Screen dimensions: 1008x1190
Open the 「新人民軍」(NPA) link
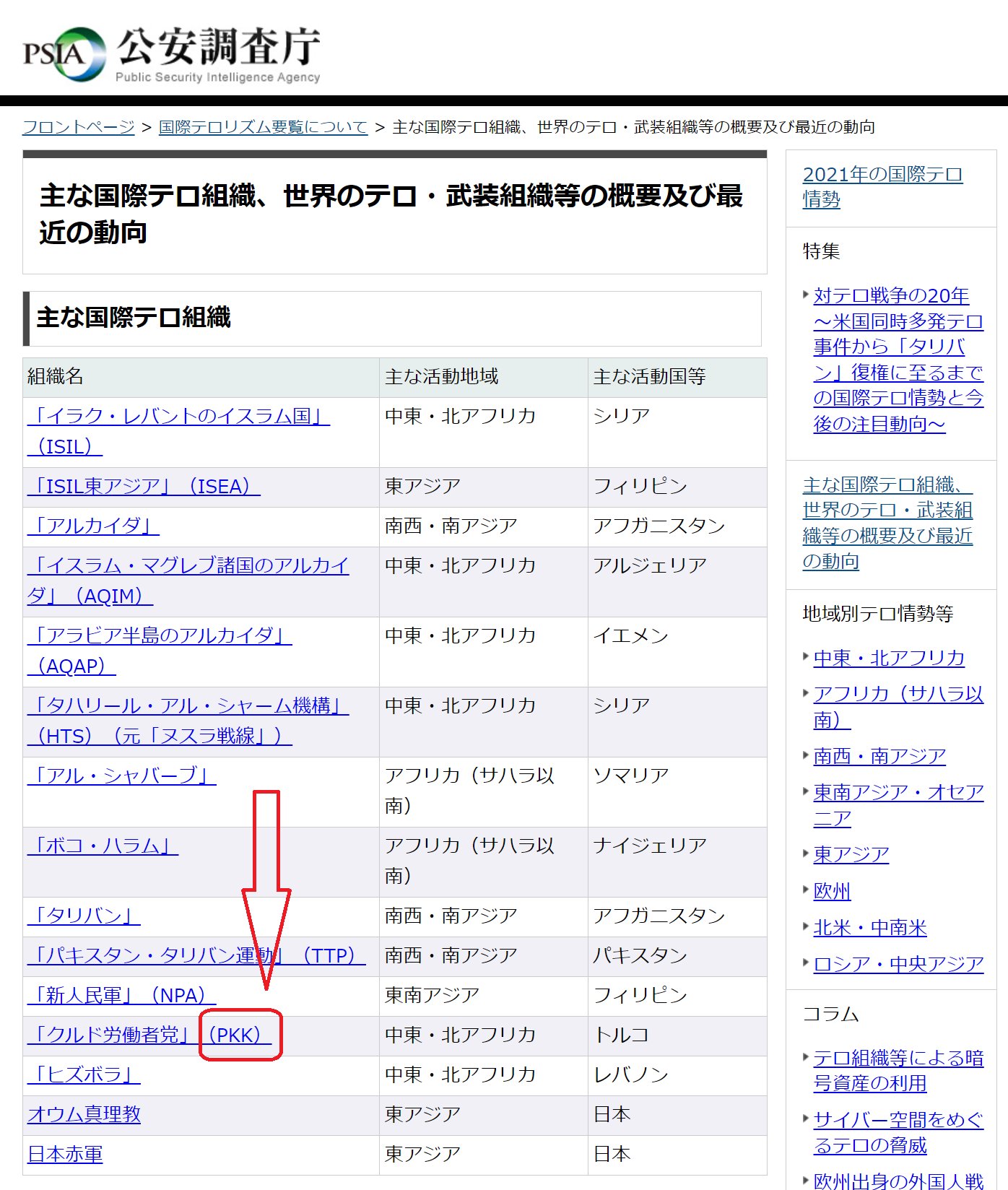click(121, 995)
